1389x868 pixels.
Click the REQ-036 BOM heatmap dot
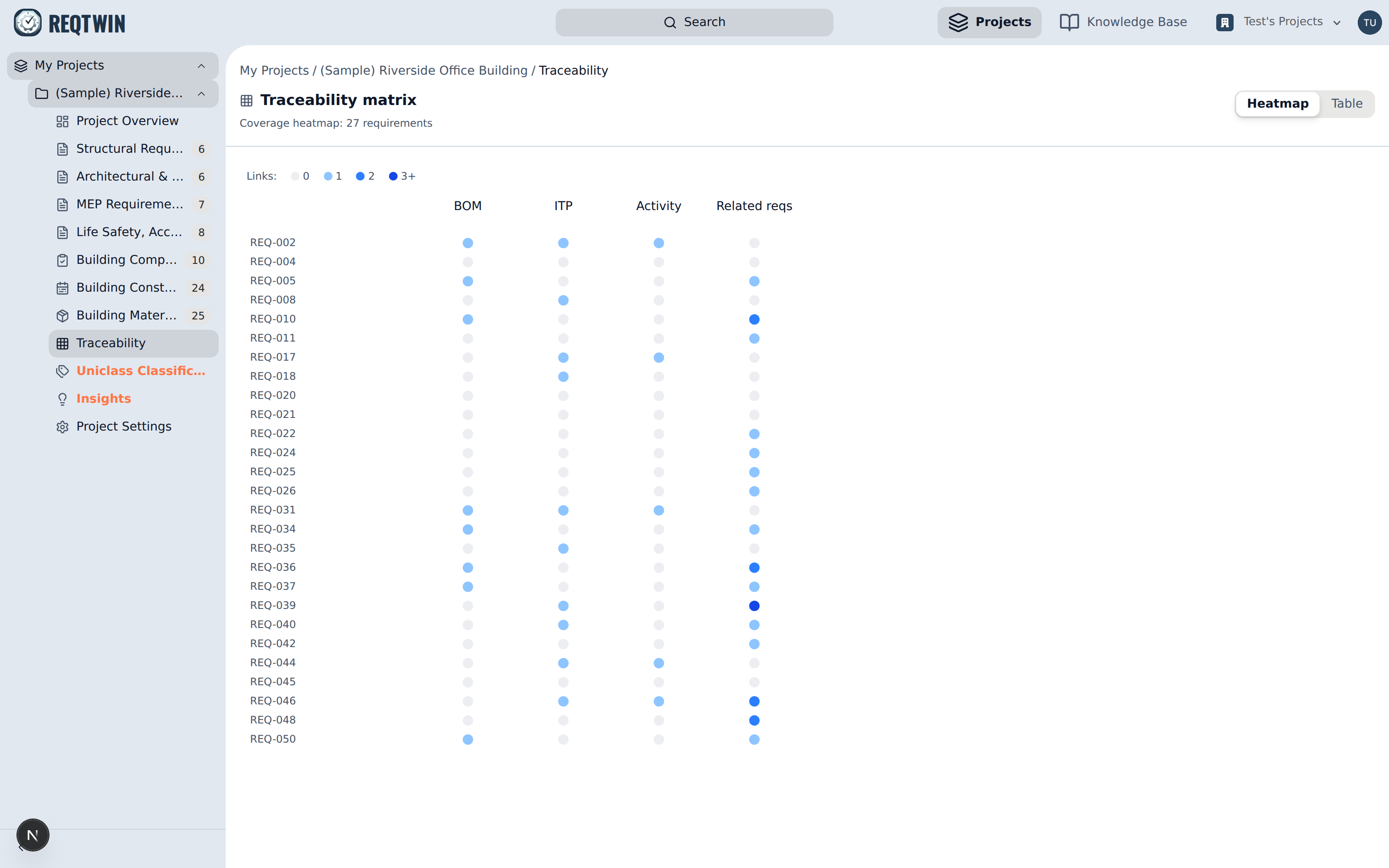point(468,567)
